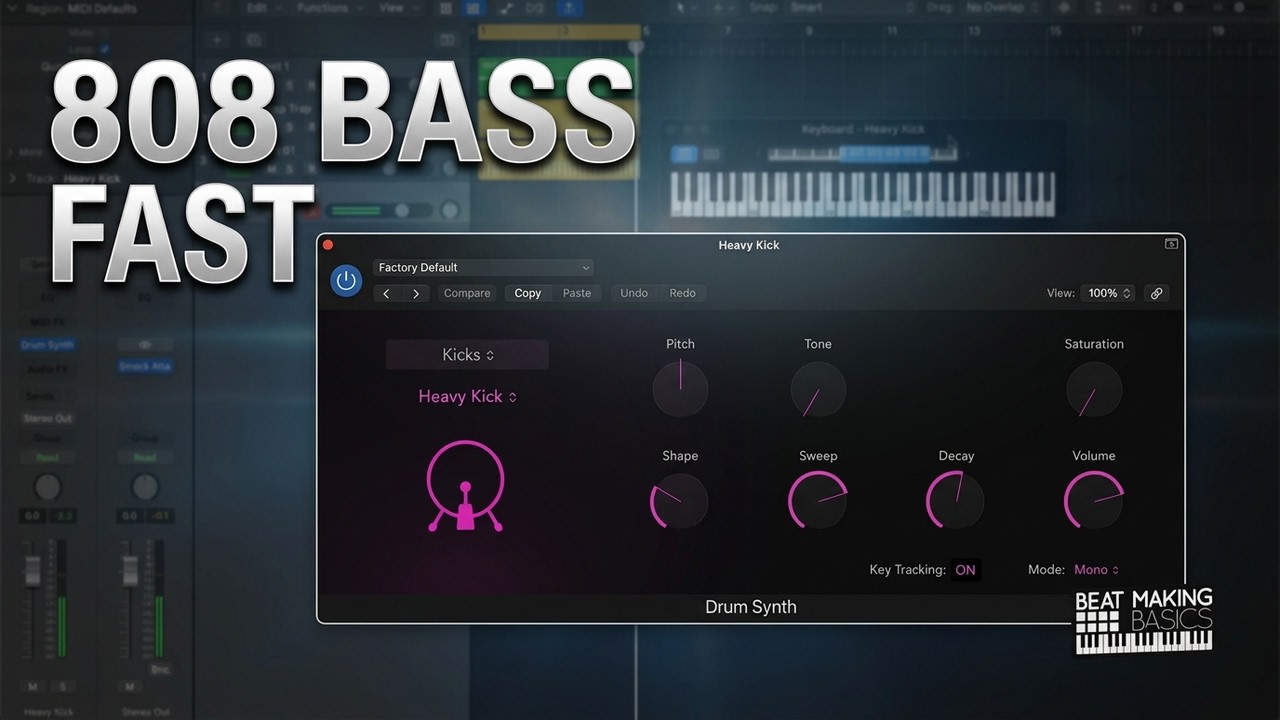Click the Audio FX slot in channel strip

pos(48,370)
